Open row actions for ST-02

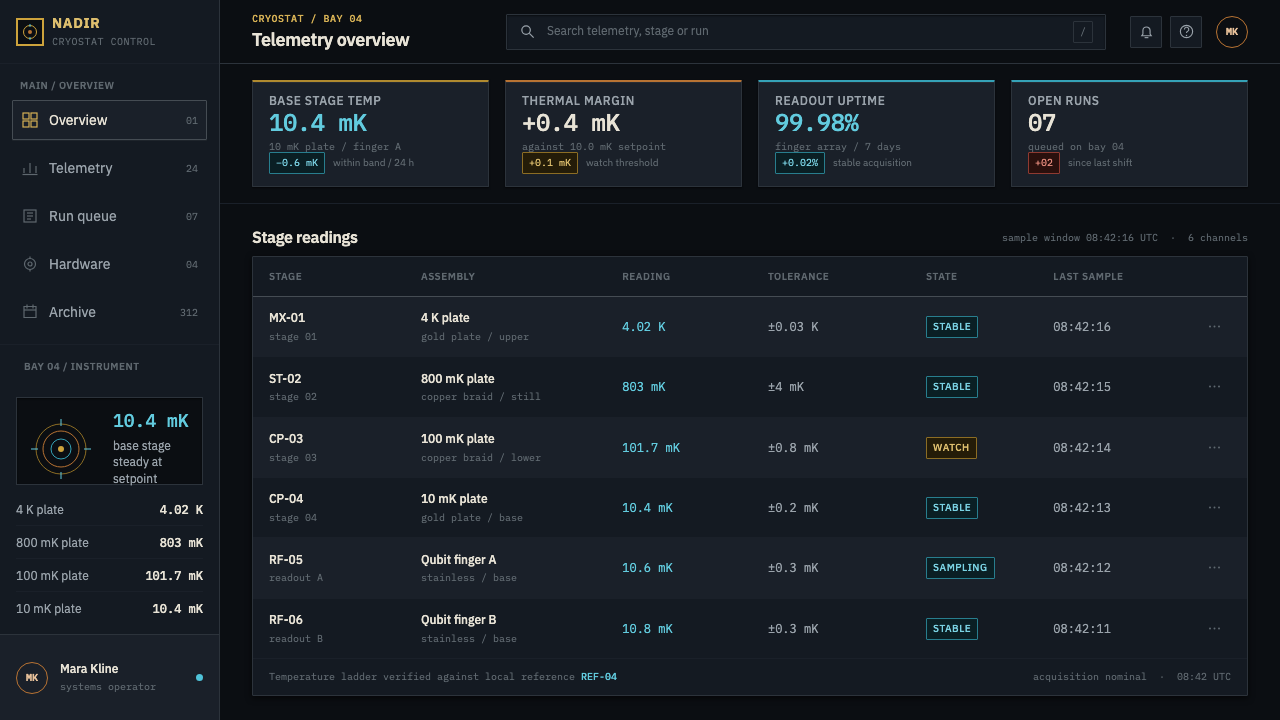tap(1214, 387)
